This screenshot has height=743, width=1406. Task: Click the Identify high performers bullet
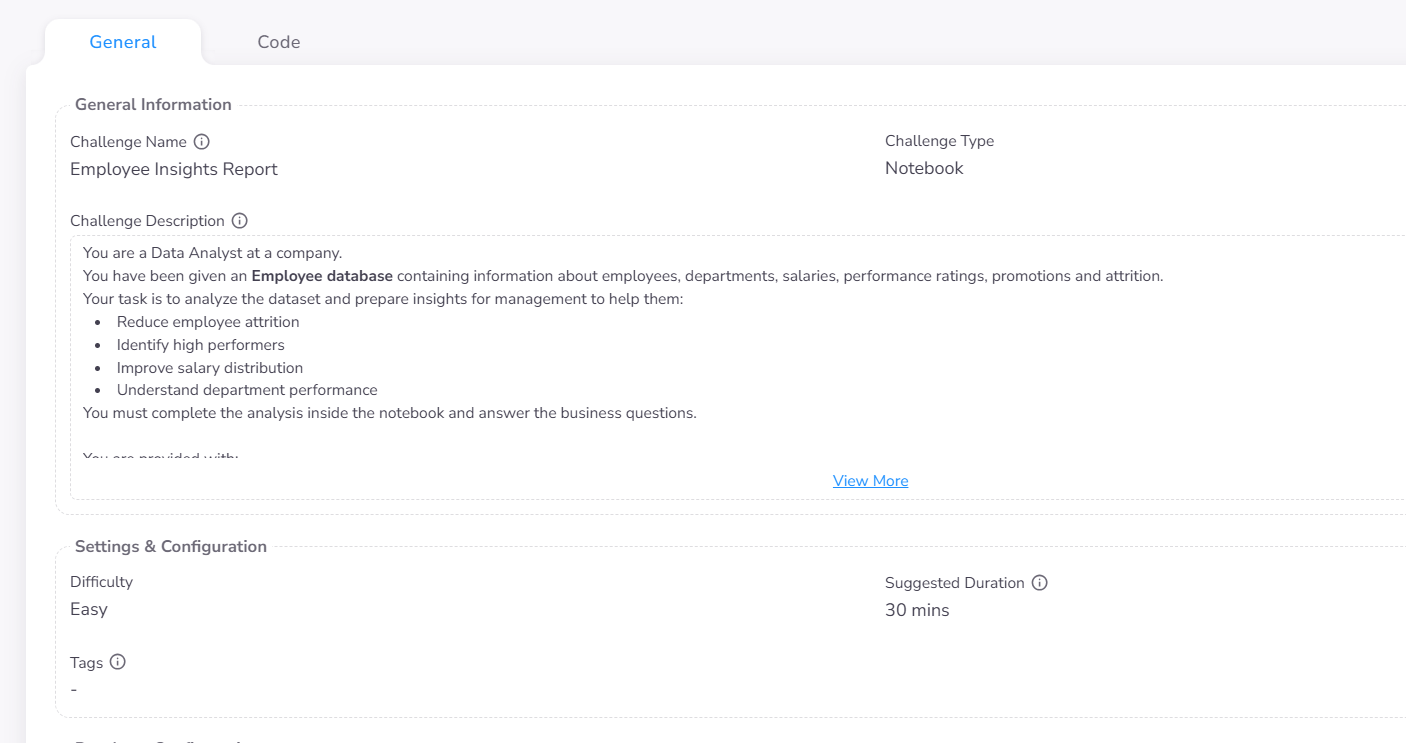pos(200,345)
